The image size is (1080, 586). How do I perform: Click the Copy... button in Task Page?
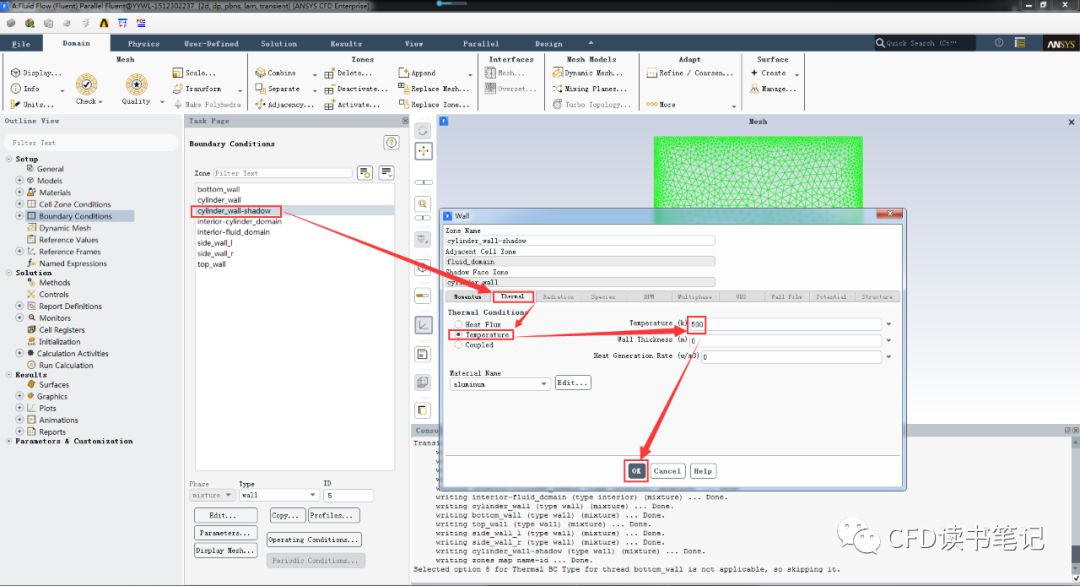[285, 515]
